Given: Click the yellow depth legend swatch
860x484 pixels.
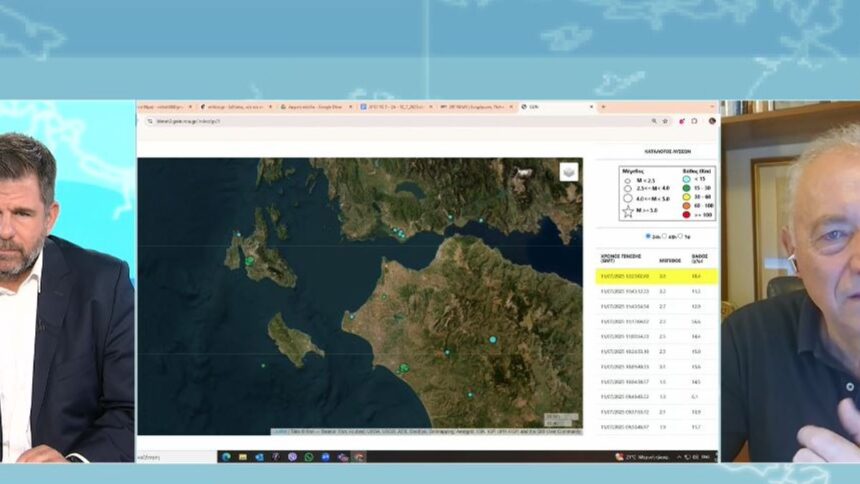Looking at the screenshot, I should click(x=686, y=196).
